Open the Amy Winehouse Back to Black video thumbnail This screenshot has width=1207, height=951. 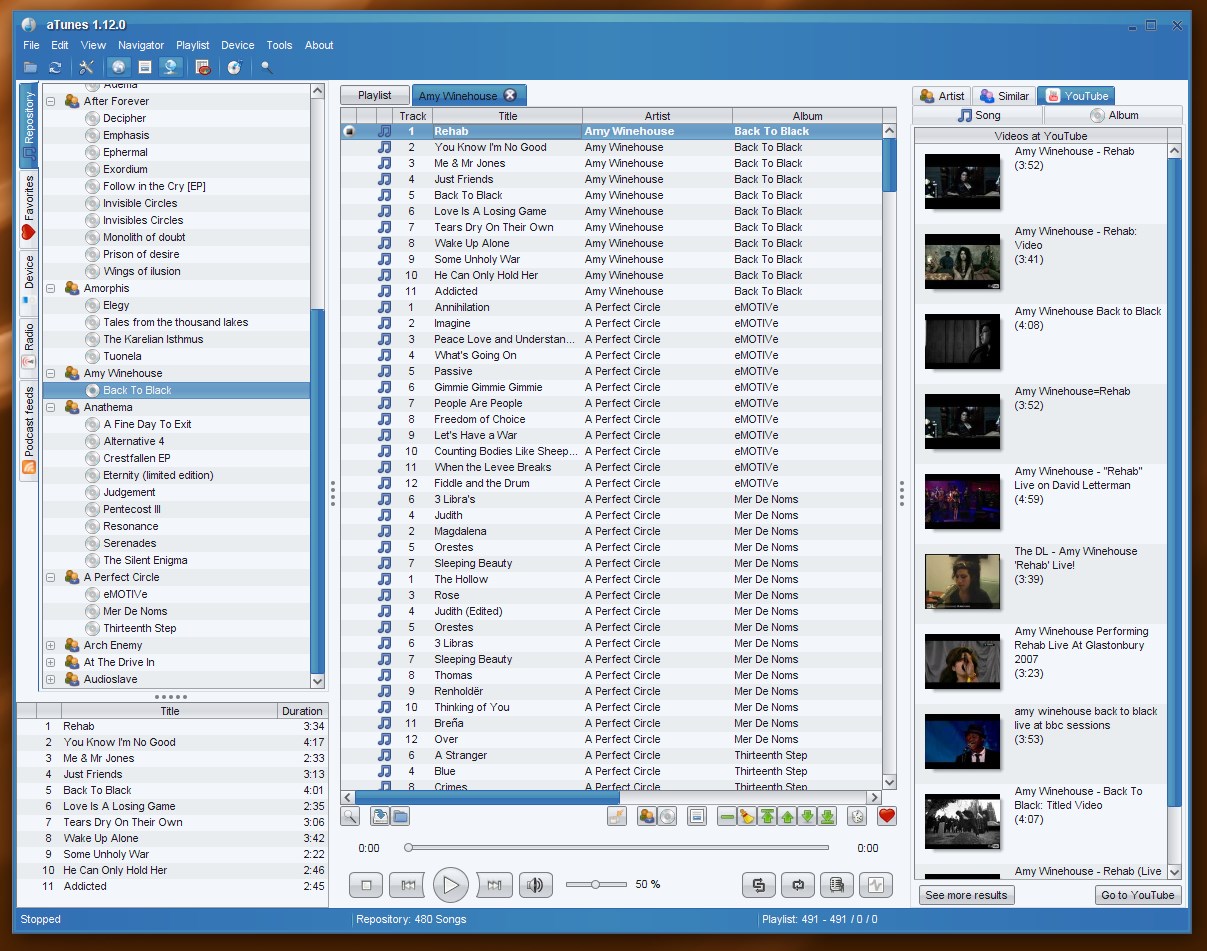tap(962, 341)
